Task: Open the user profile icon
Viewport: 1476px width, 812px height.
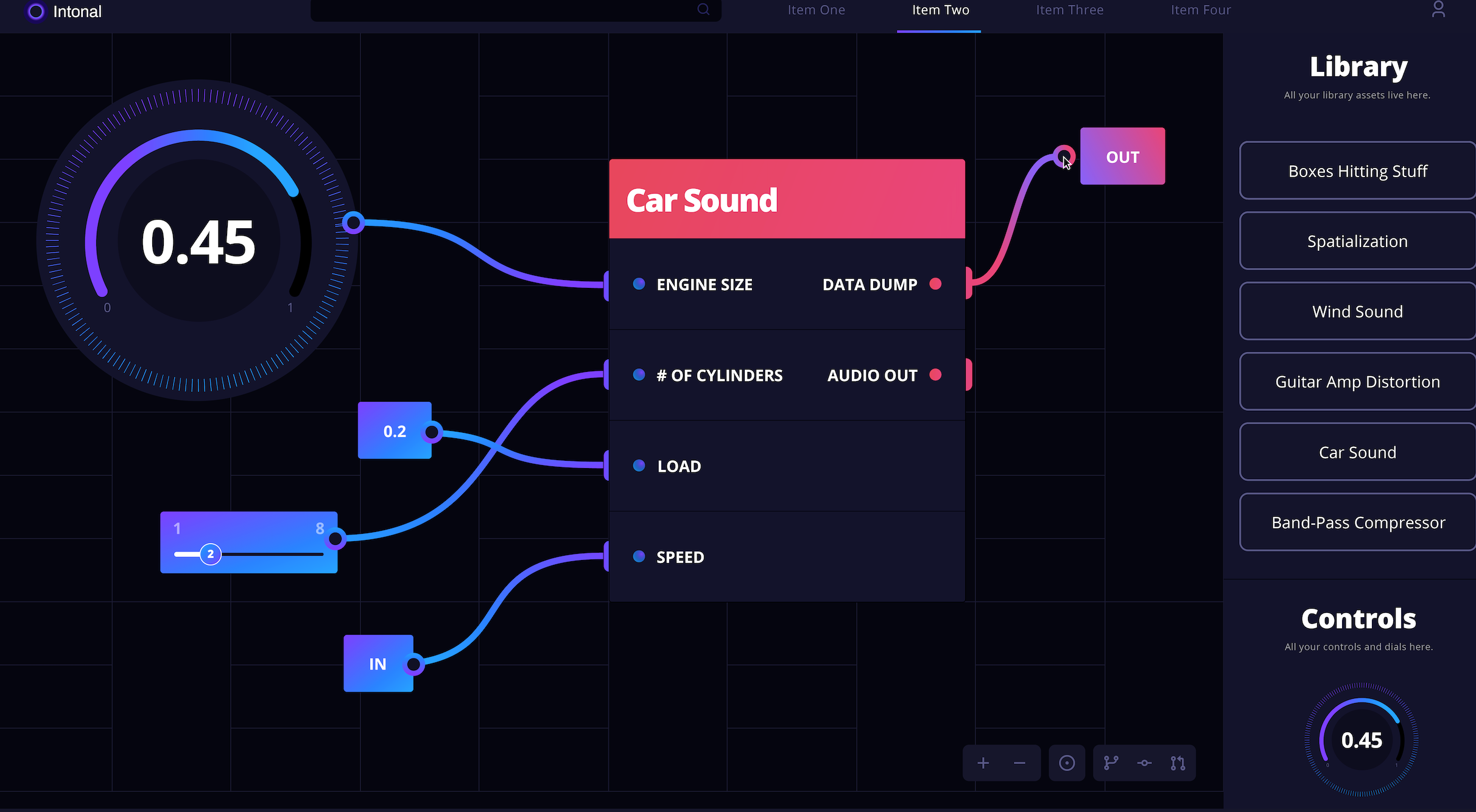Action: point(1438,9)
